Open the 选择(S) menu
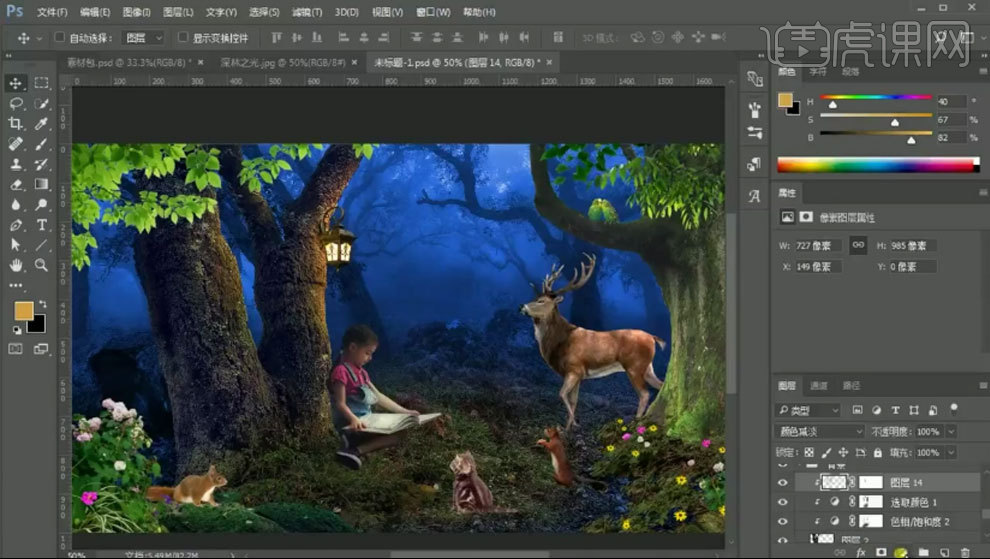990x559 pixels. pos(264,12)
